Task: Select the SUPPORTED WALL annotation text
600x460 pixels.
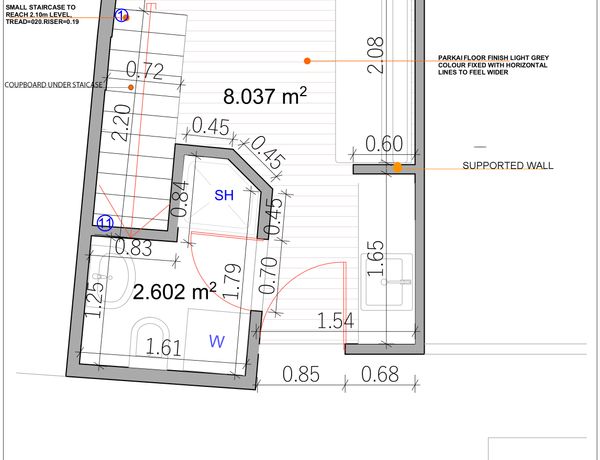Action: [x=505, y=166]
